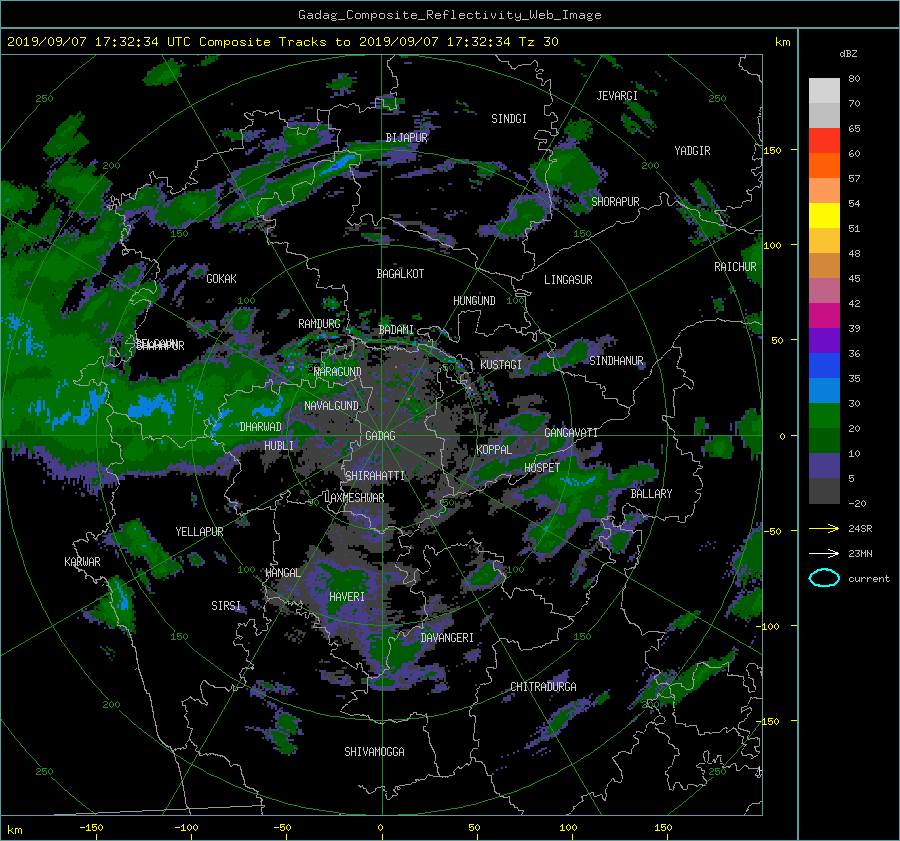
Task: Click the white 23MN arrow icon
Action: (824, 553)
